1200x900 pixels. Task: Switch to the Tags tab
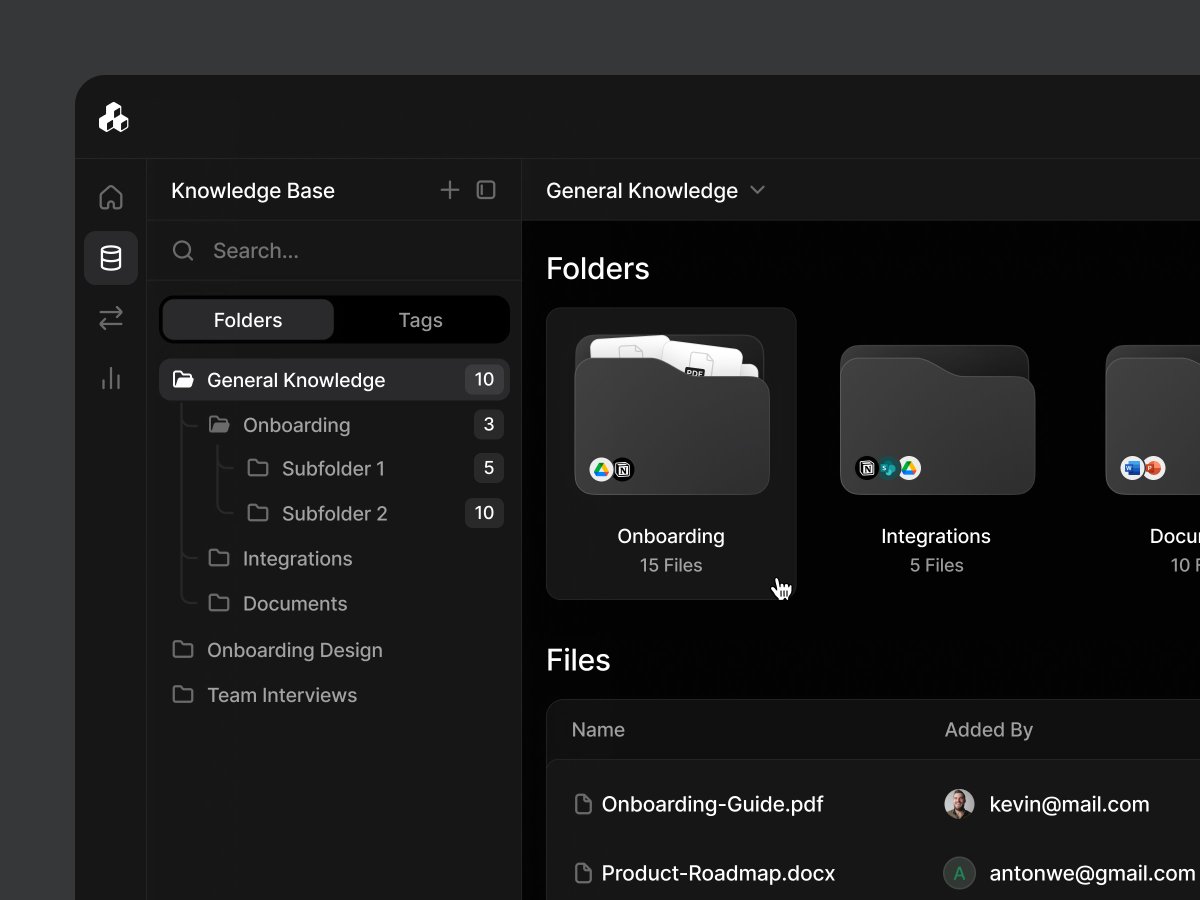(x=420, y=320)
